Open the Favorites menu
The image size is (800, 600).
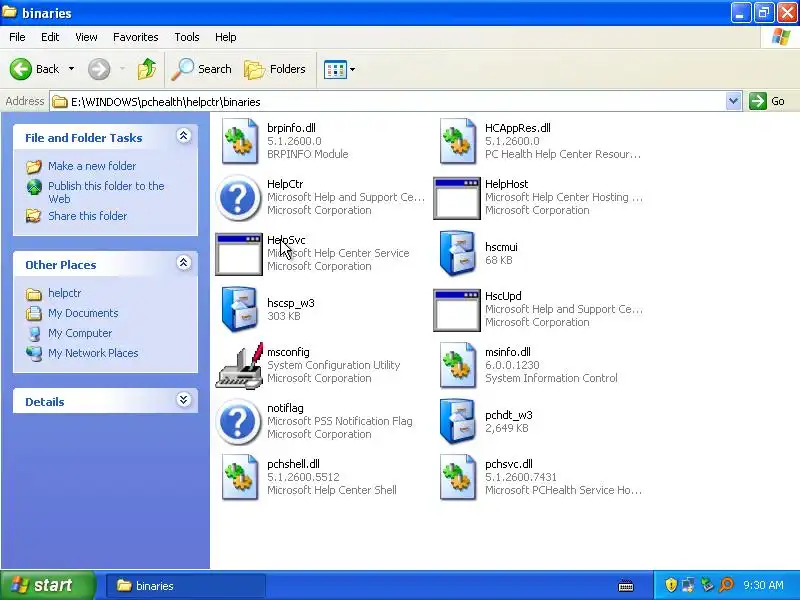pos(136,37)
